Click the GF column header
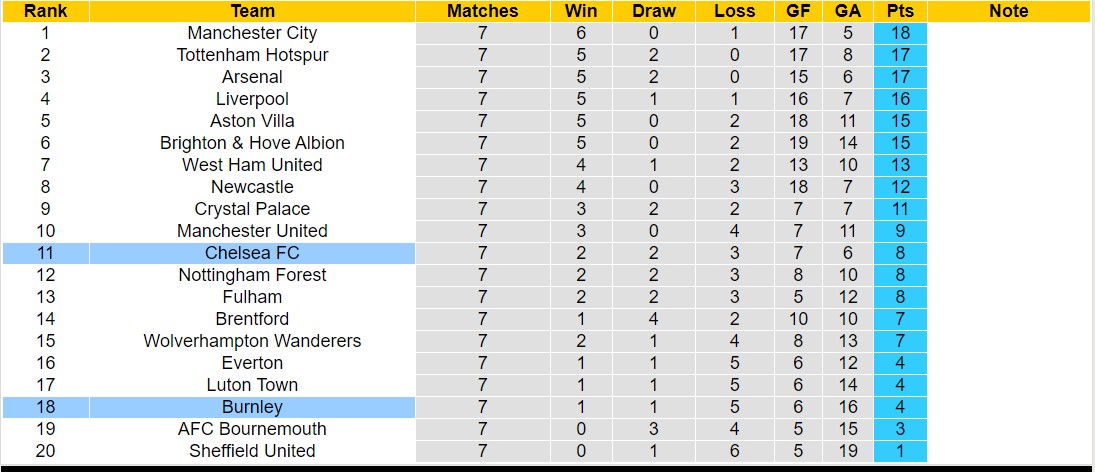 pos(798,11)
